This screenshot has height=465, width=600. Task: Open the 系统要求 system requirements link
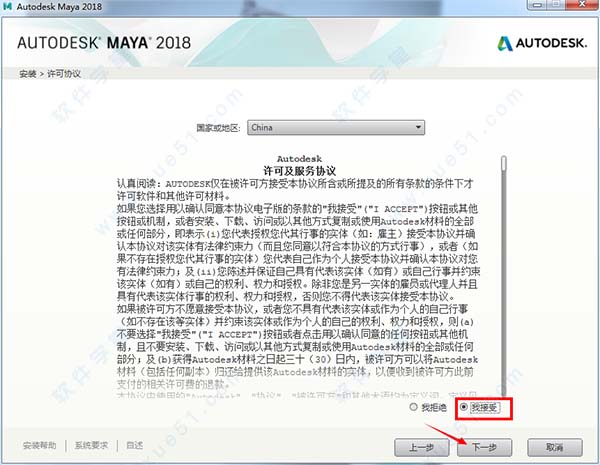coord(91,445)
